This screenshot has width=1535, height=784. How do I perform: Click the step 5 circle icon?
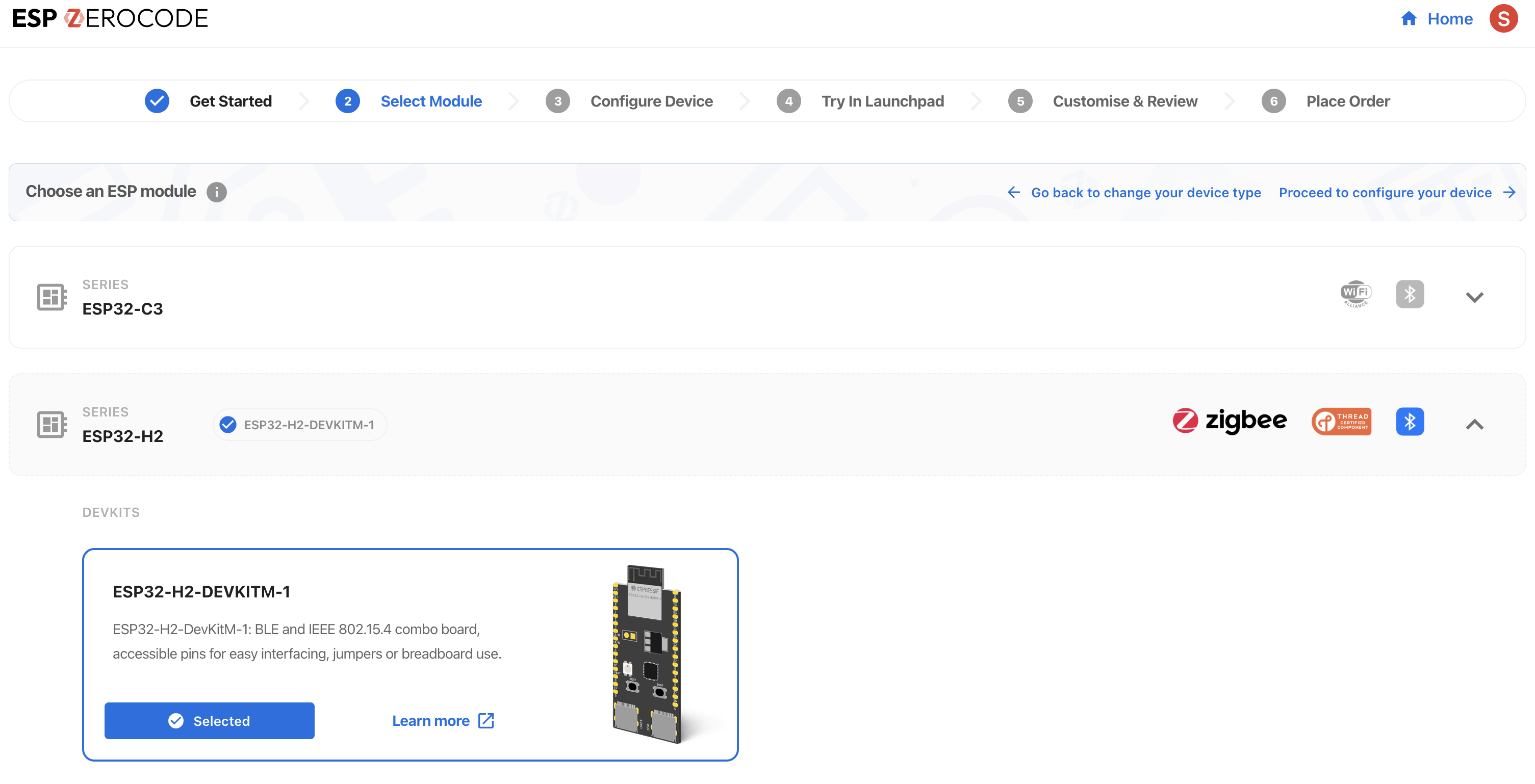point(1020,101)
